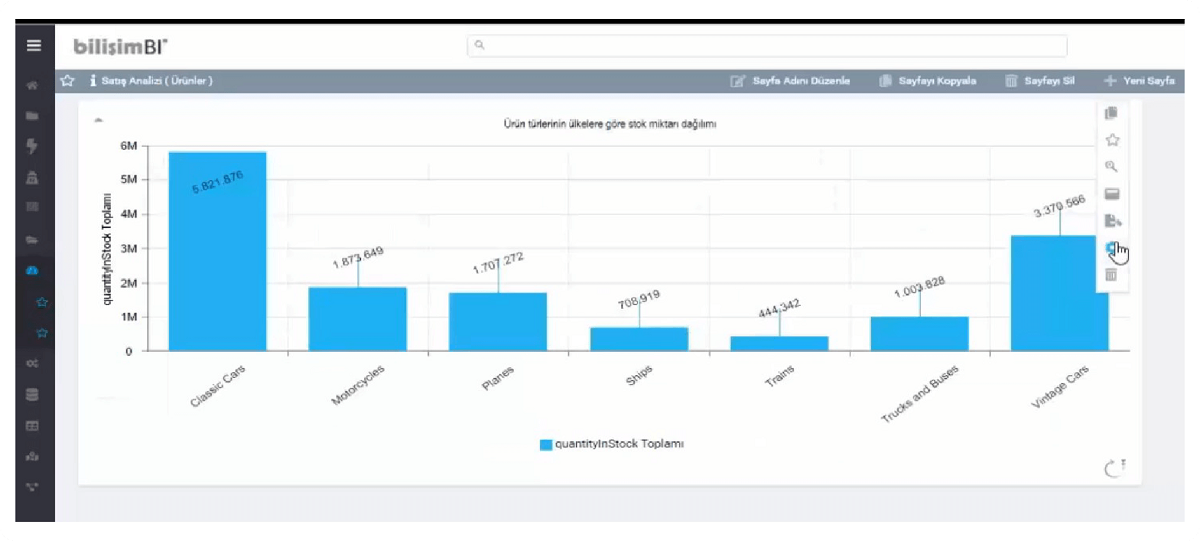
Task: Click the trash icon in chart toolbar
Action: (1111, 275)
